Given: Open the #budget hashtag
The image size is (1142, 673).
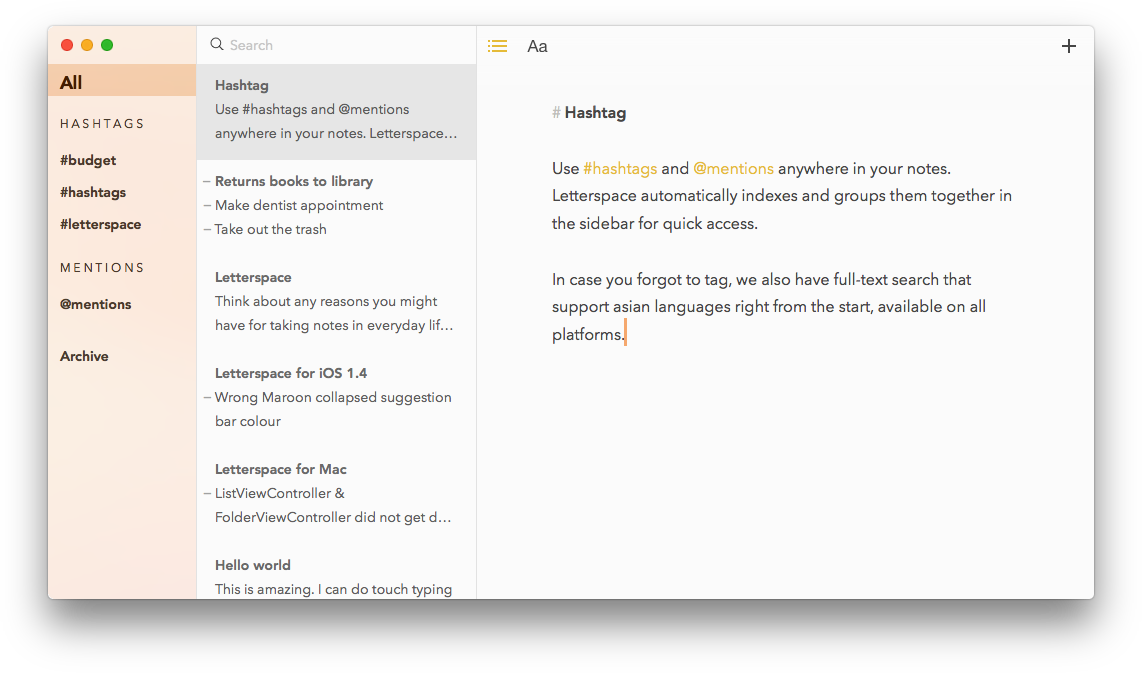Looking at the screenshot, I should 88,160.
